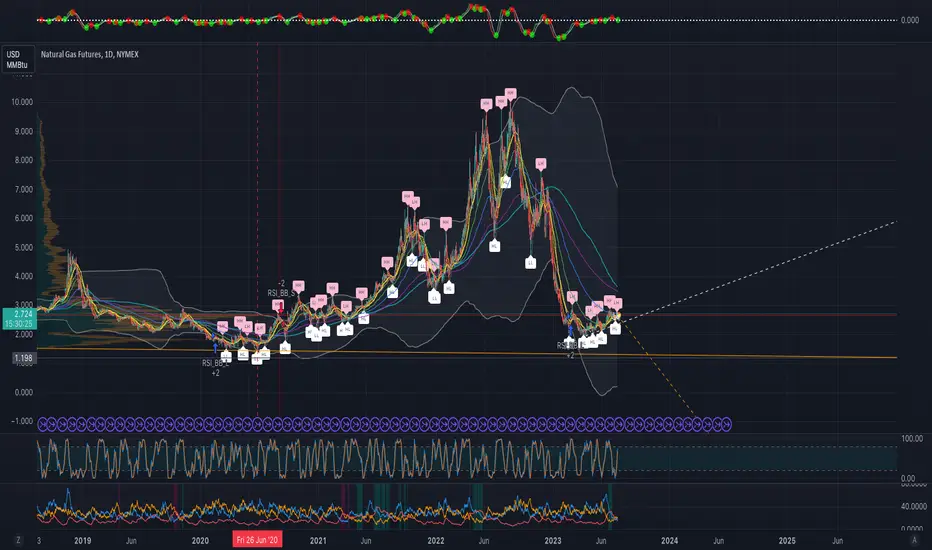Click the 40.0000 bottom indicator scale label
The image size is (932, 550).
click(914, 507)
